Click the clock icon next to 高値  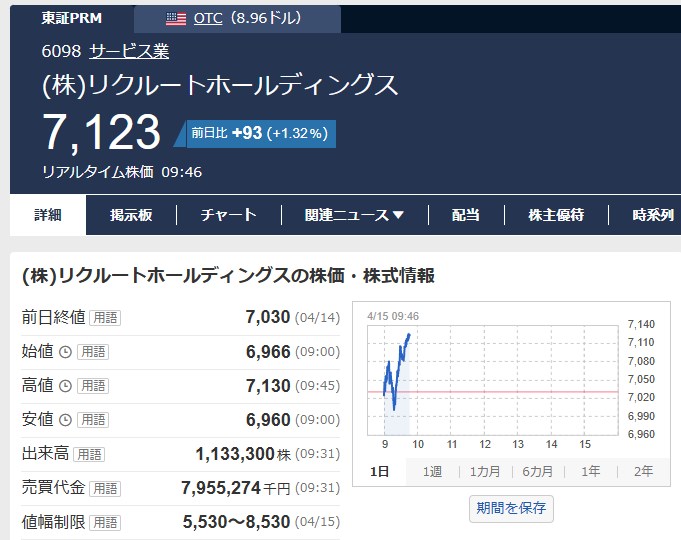tap(65, 386)
